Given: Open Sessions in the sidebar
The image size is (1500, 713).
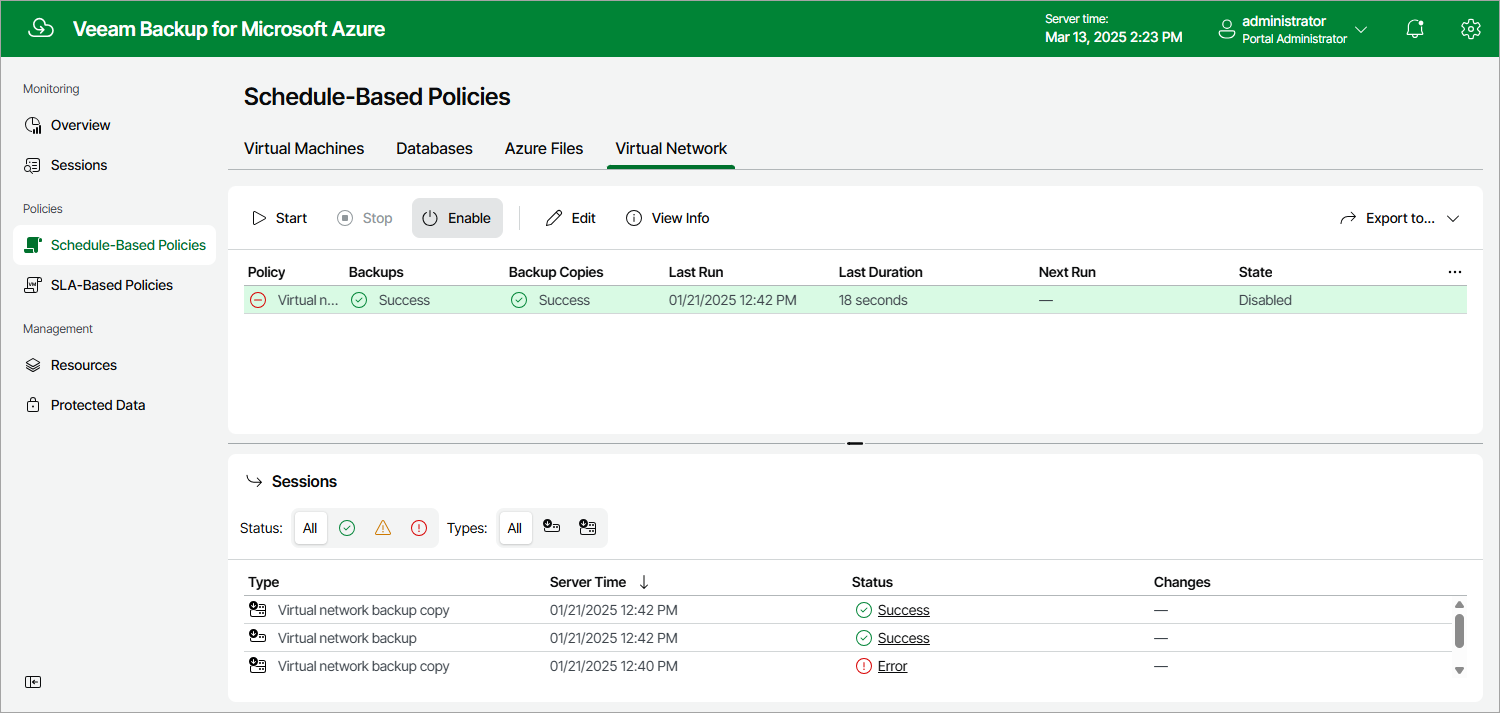Looking at the screenshot, I should [79, 165].
